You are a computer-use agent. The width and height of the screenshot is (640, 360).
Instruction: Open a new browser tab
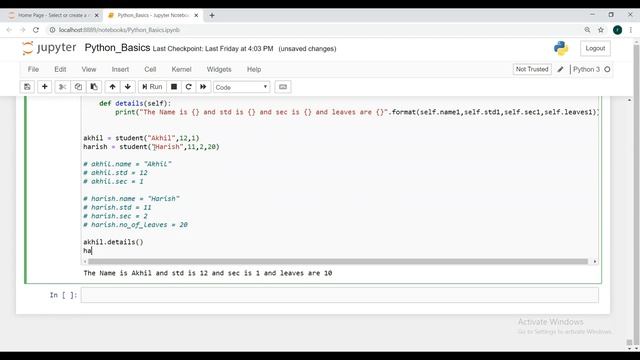coord(211,16)
